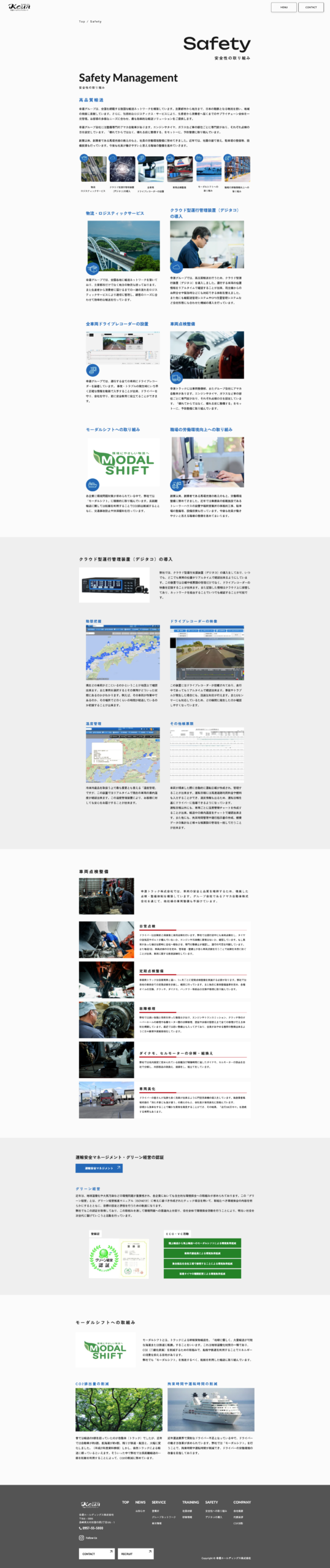Click the Keishin logo in the header
Image resolution: width=330 pixels, height=1568 pixels.
[x=20, y=7]
